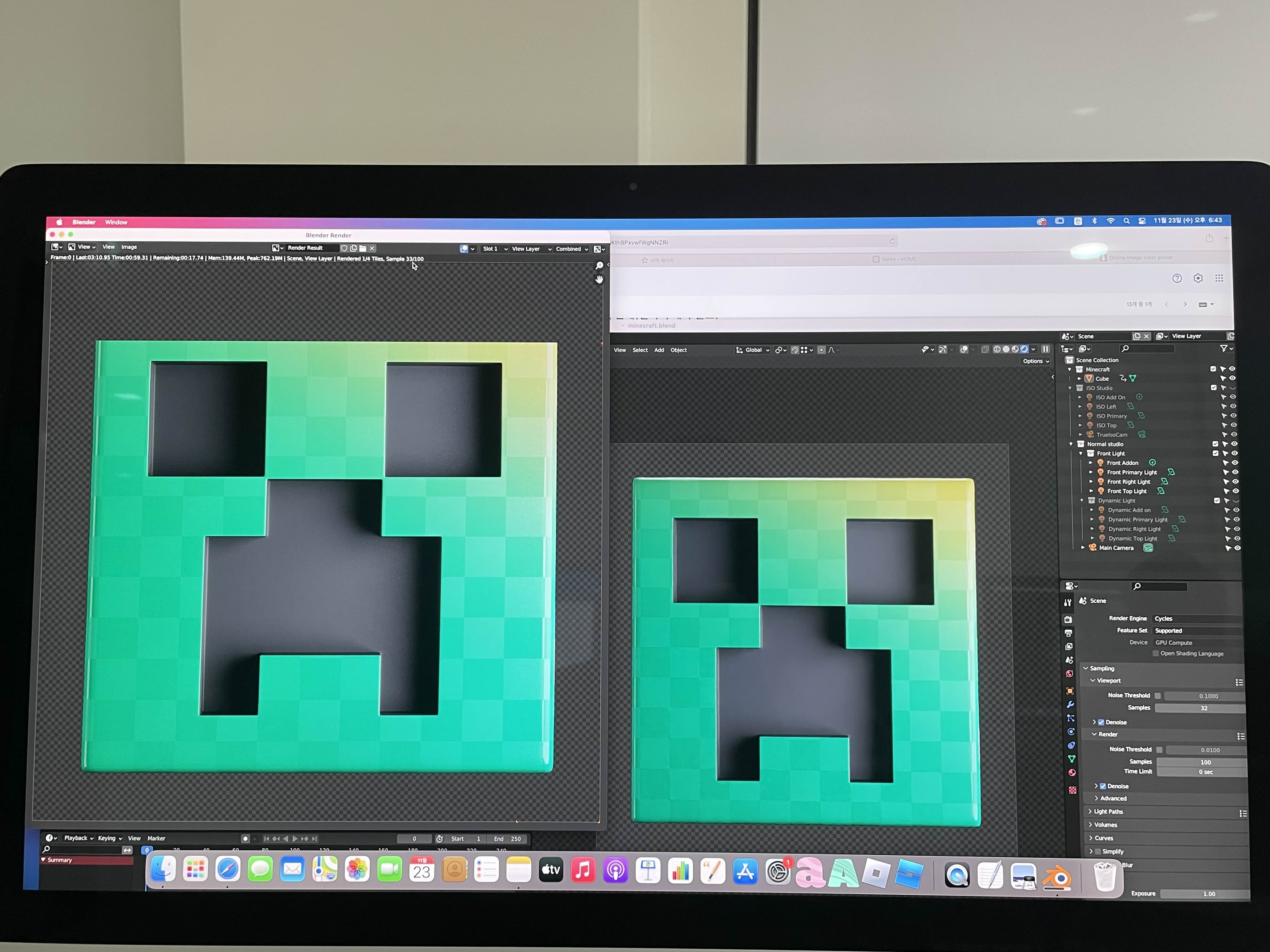Disable the Render Denoise checkbox
Image resolution: width=1270 pixels, height=952 pixels.
pyautogui.click(x=1103, y=786)
